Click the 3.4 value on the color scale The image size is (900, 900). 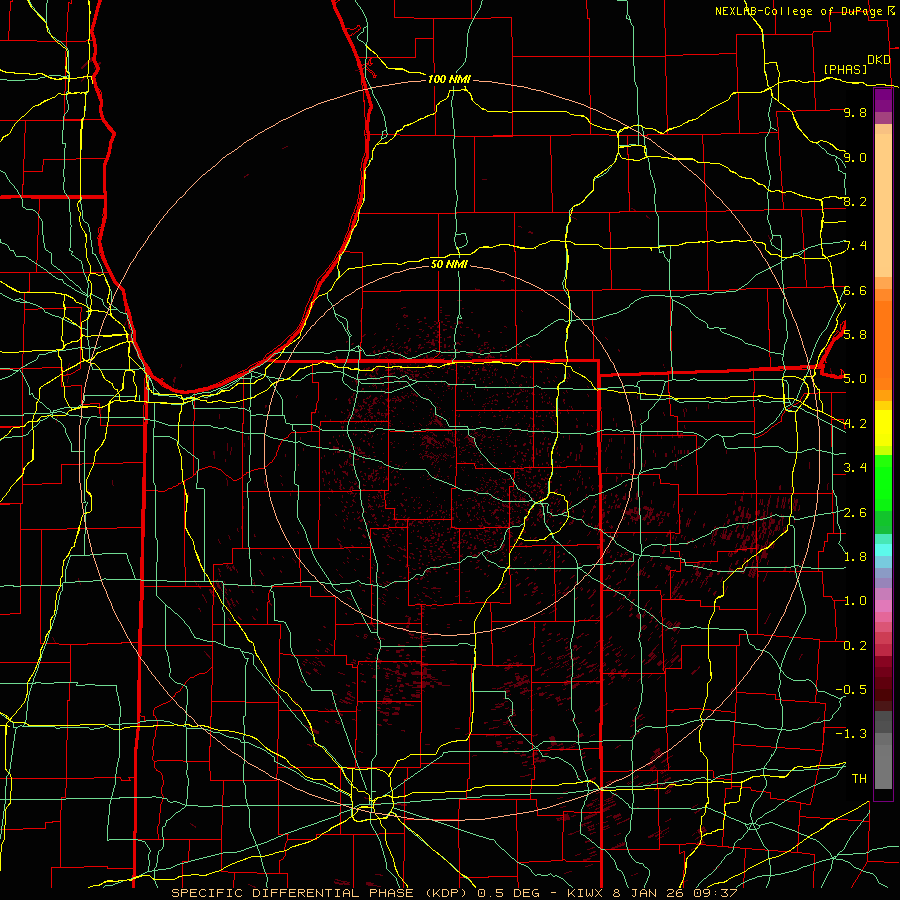tap(855, 467)
